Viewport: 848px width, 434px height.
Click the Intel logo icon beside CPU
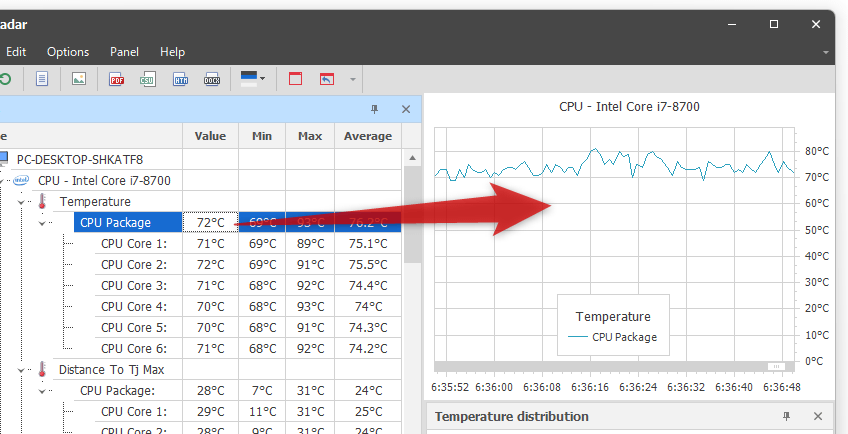pos(21,180)
